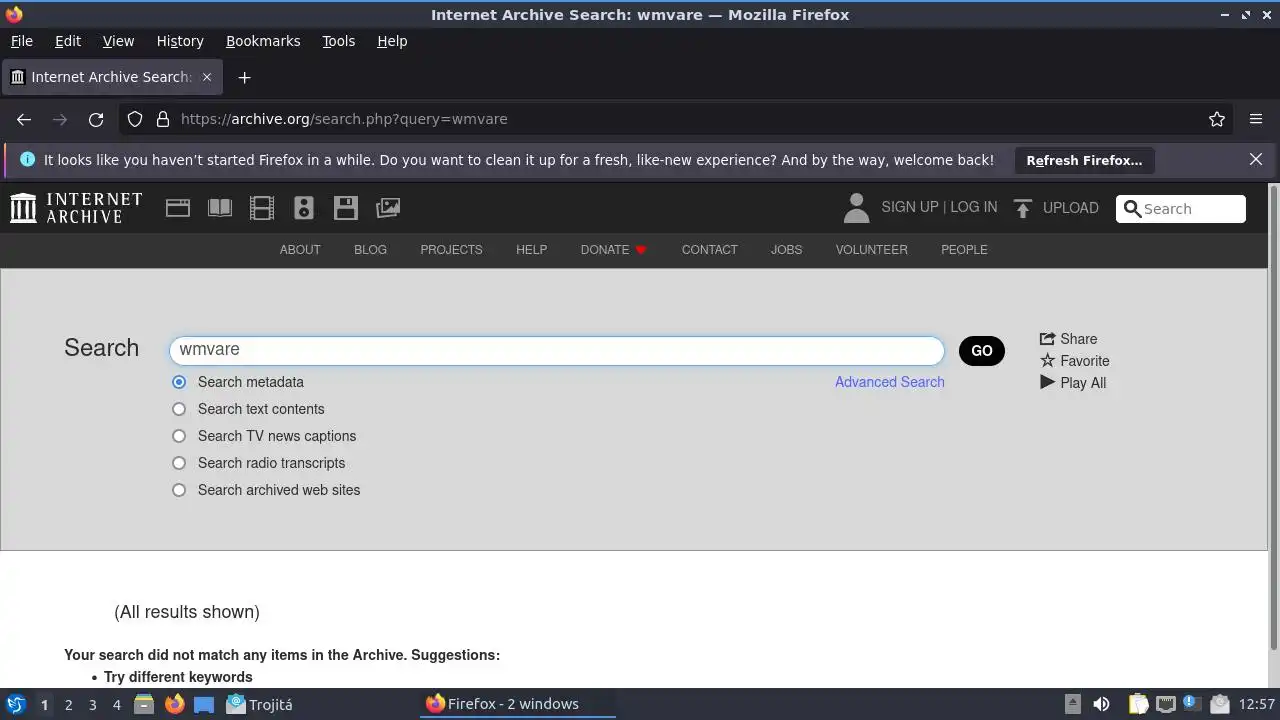Open the Edit menu
This screenshot has width=1280, height=720.
click(x=68, y=41)
